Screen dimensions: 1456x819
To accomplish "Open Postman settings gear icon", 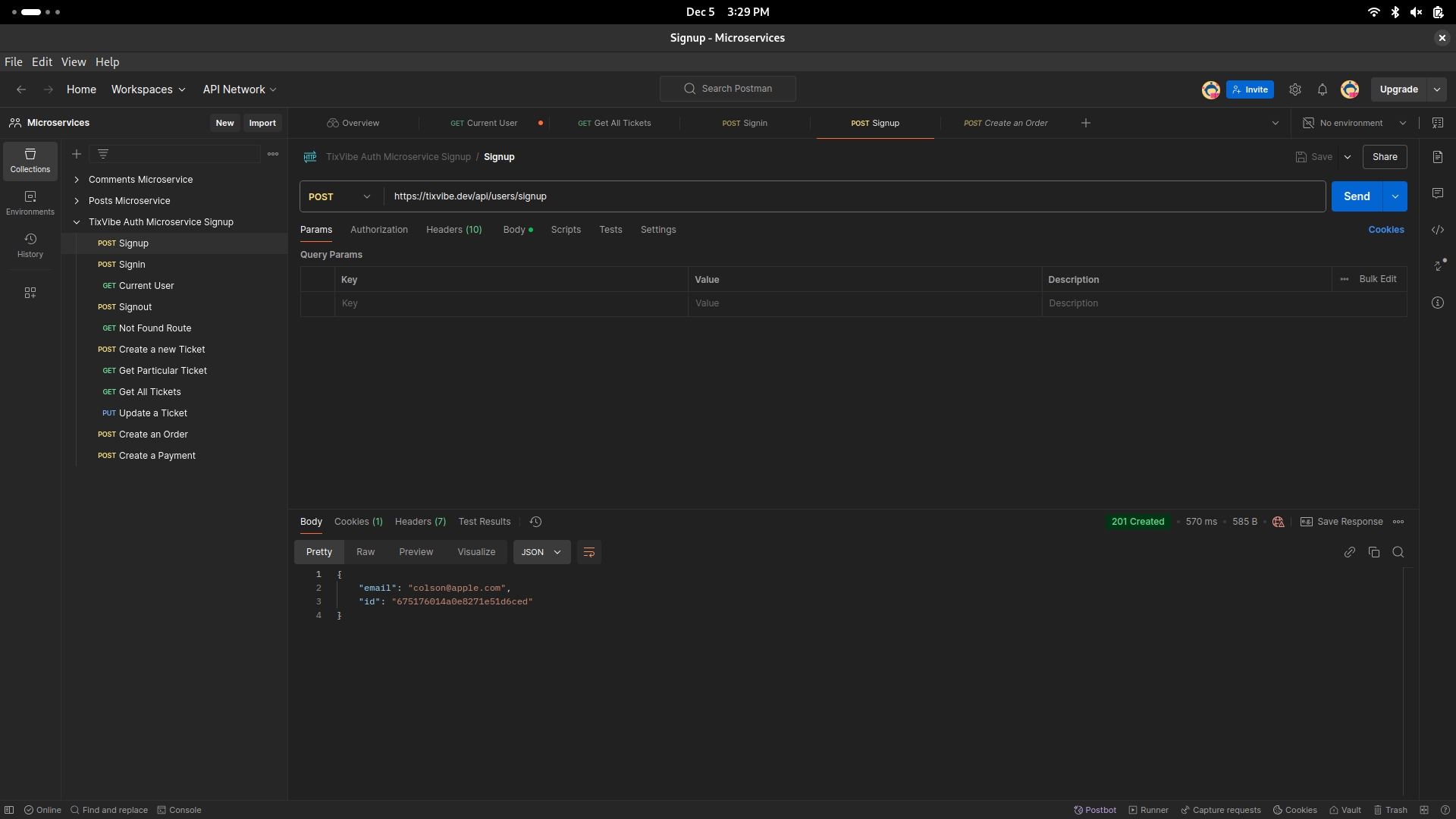I will (x=1295, y=89).
